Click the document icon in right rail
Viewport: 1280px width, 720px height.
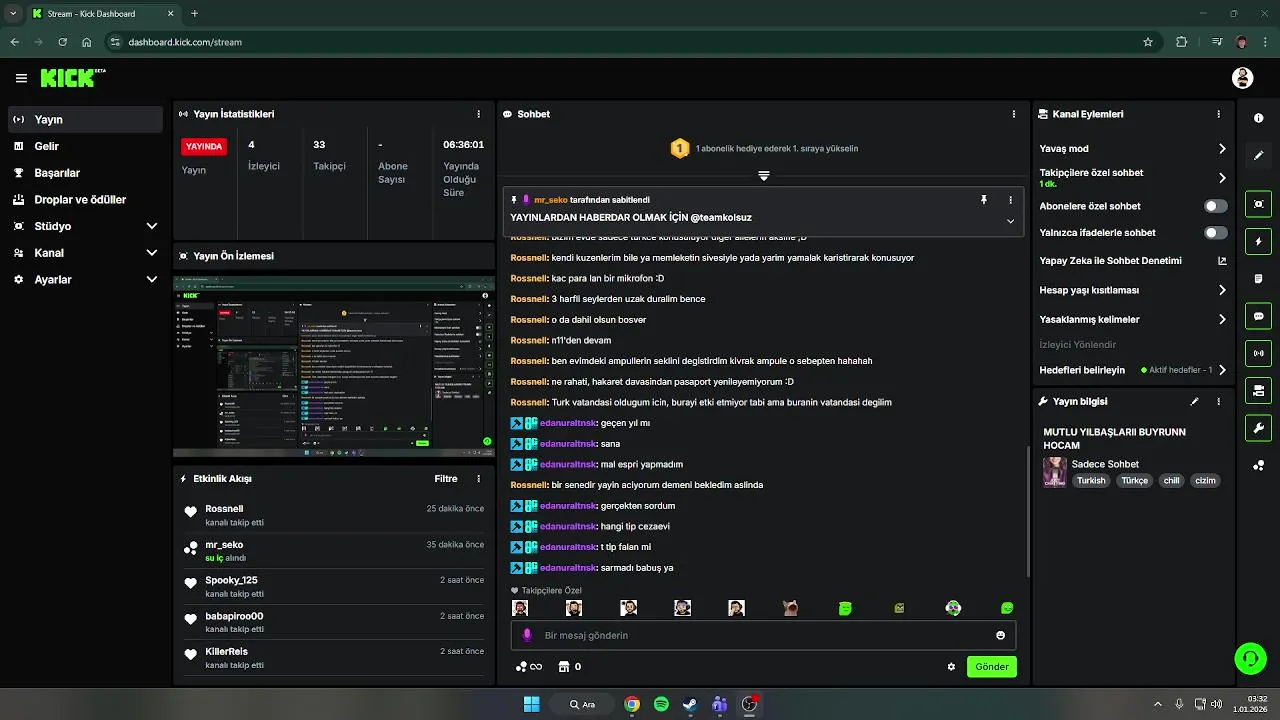pyautogui.click(x=1258, y=278)
